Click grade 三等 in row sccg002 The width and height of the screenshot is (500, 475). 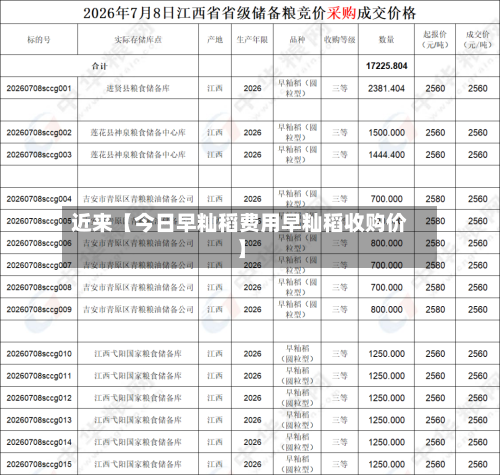tap(340, 133)
